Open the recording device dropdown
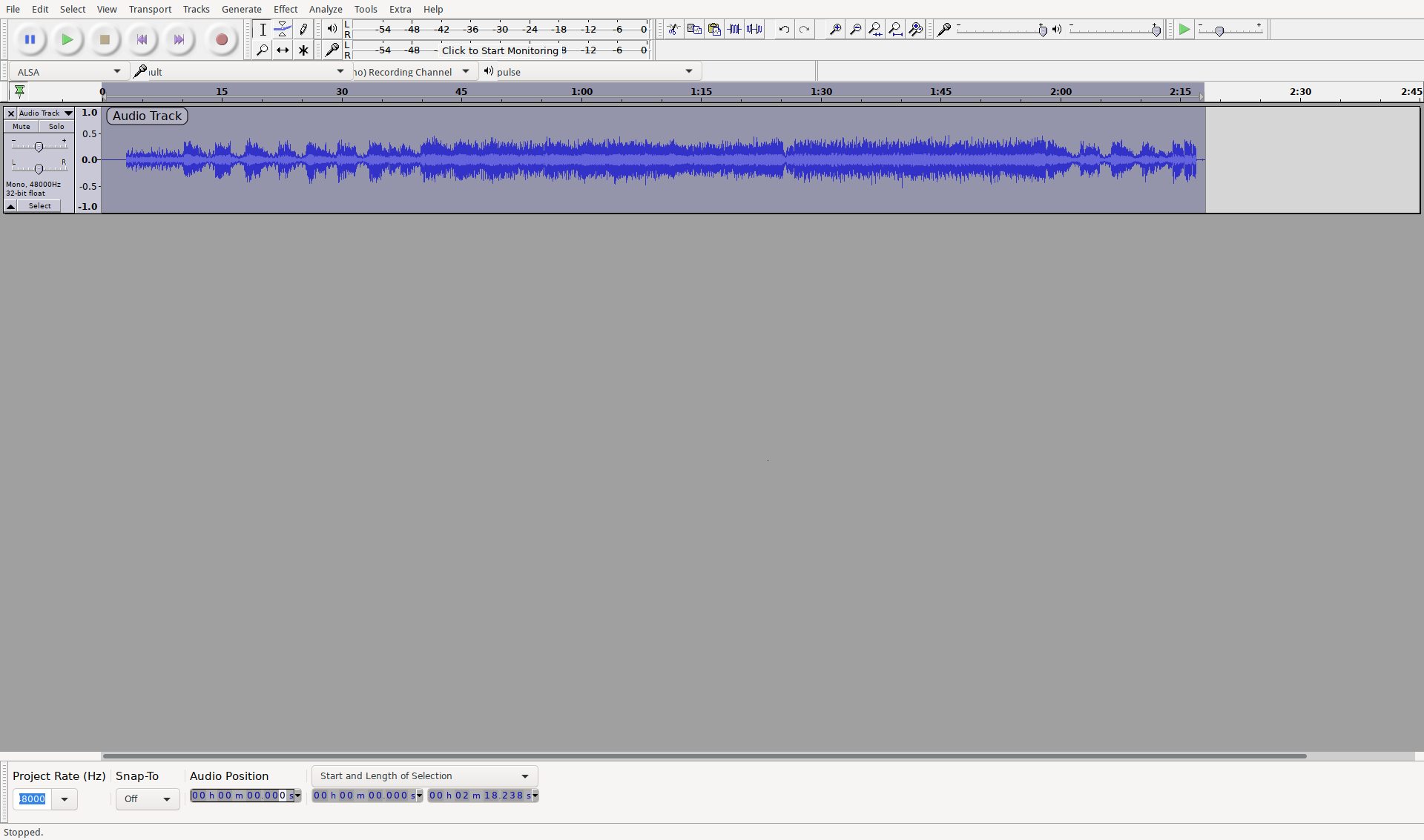Viewport: 1424px width, 840px height. [241, 72]
